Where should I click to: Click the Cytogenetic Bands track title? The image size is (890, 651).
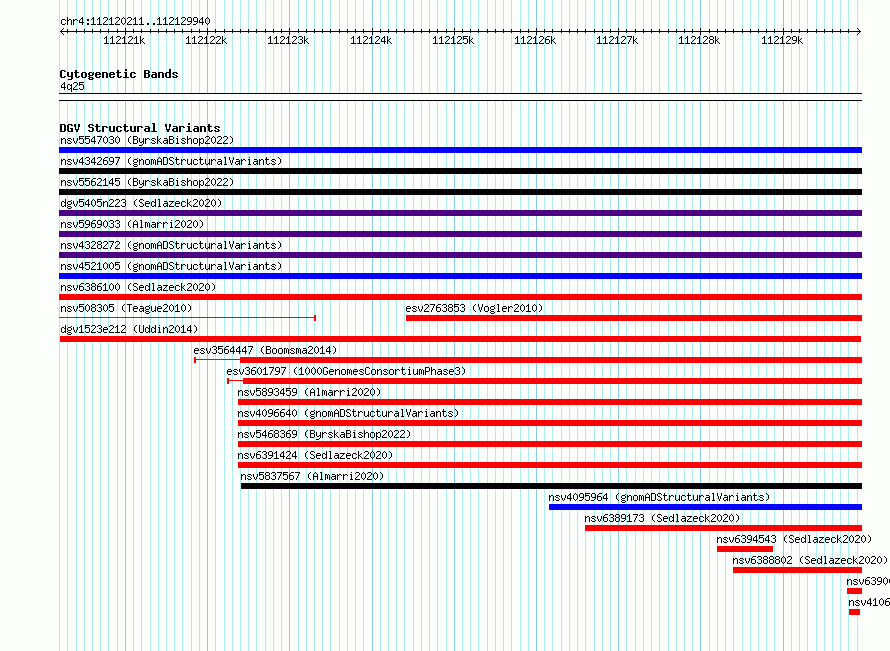click(x=119, y=74)
